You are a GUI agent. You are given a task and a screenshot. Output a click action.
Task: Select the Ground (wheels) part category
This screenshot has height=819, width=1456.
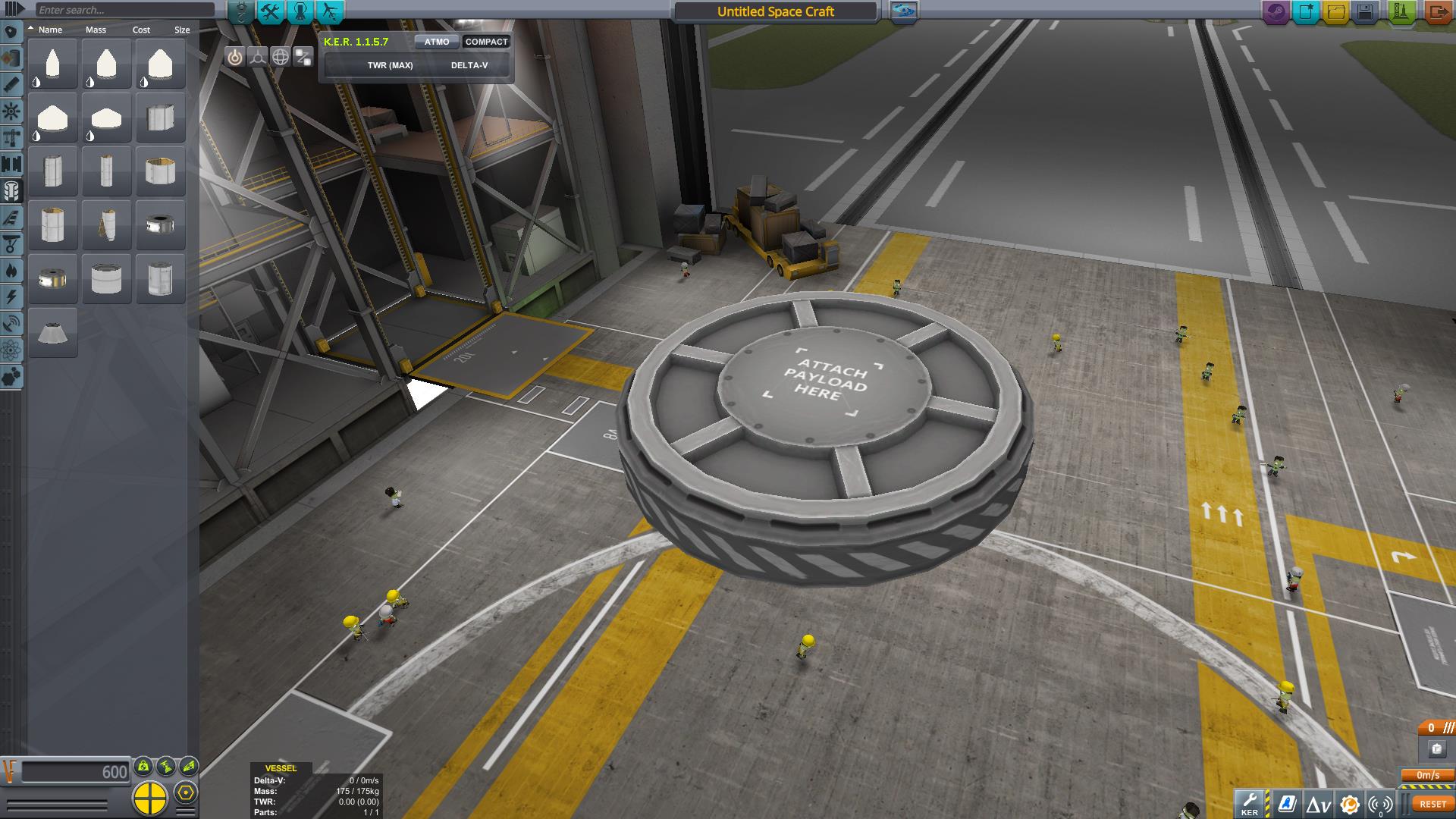coord(11,244)
